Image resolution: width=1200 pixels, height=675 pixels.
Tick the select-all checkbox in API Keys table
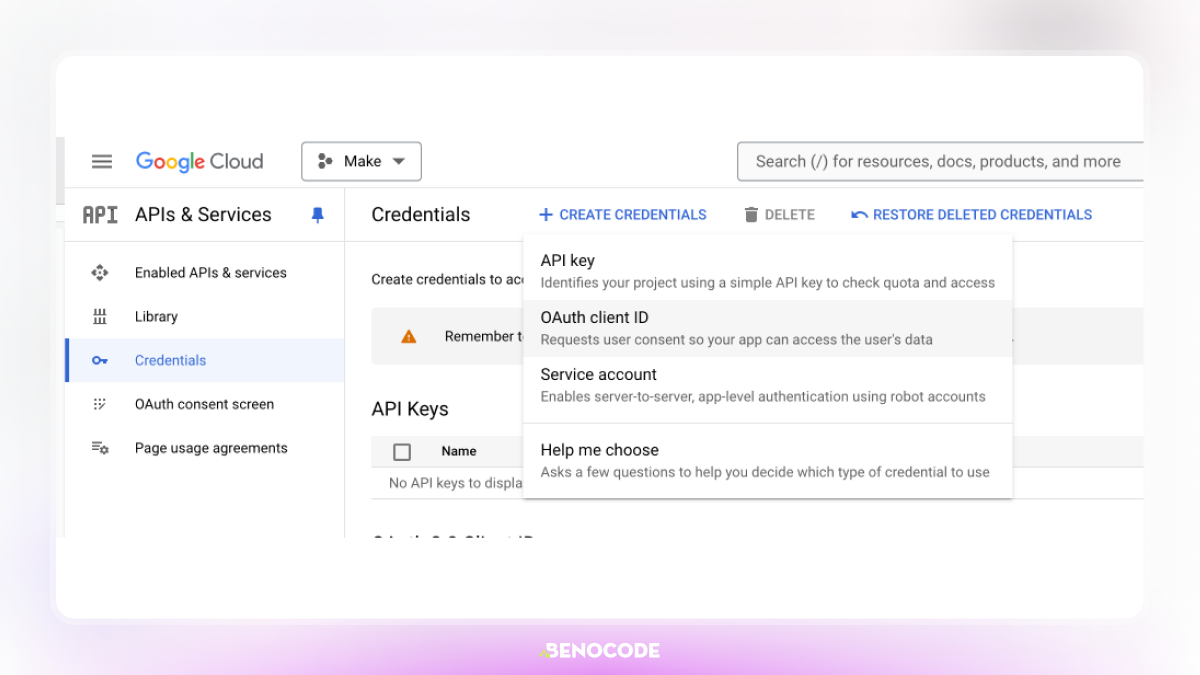402,452
